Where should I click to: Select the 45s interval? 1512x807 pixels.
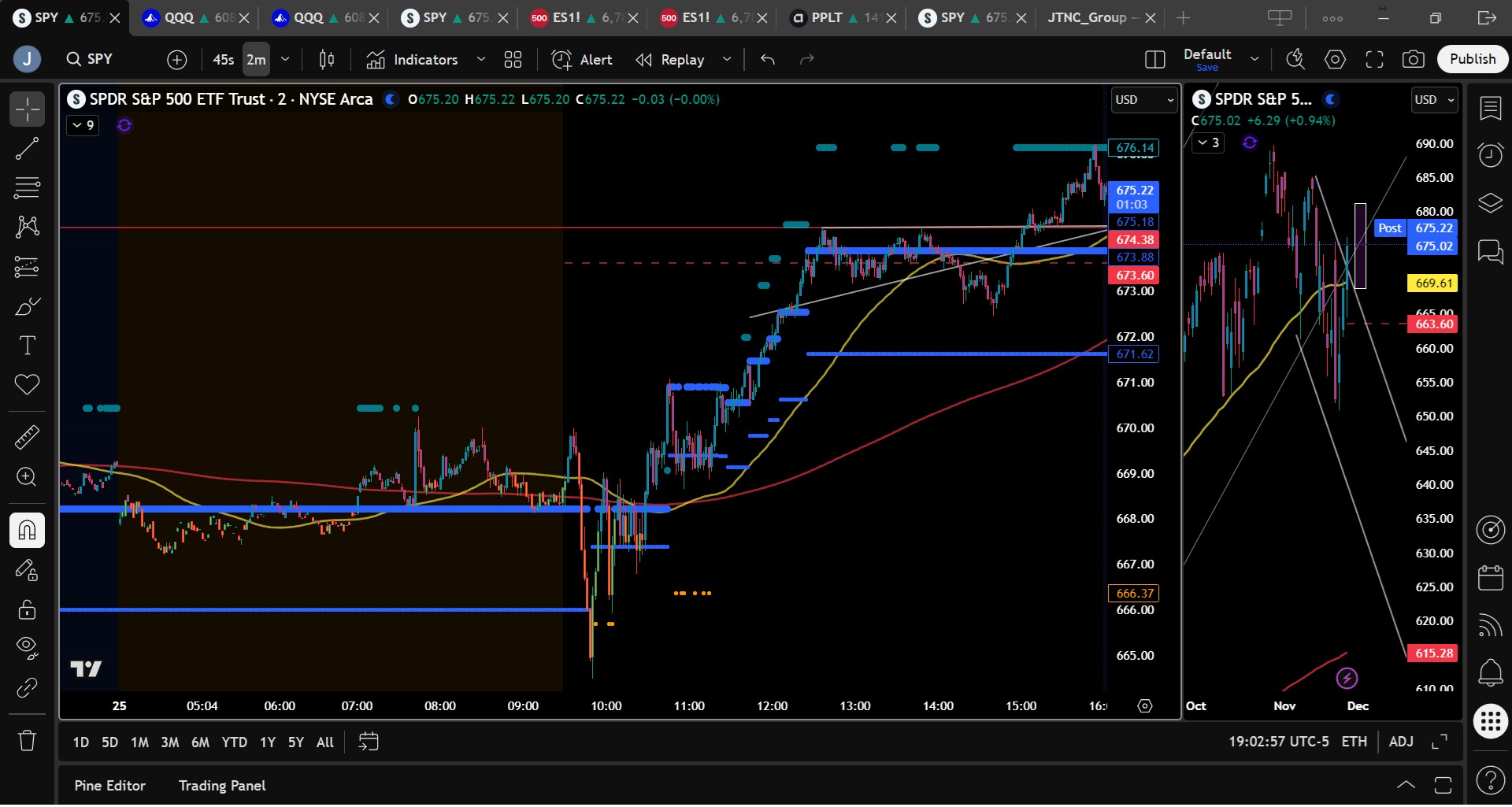coord(224,59)
